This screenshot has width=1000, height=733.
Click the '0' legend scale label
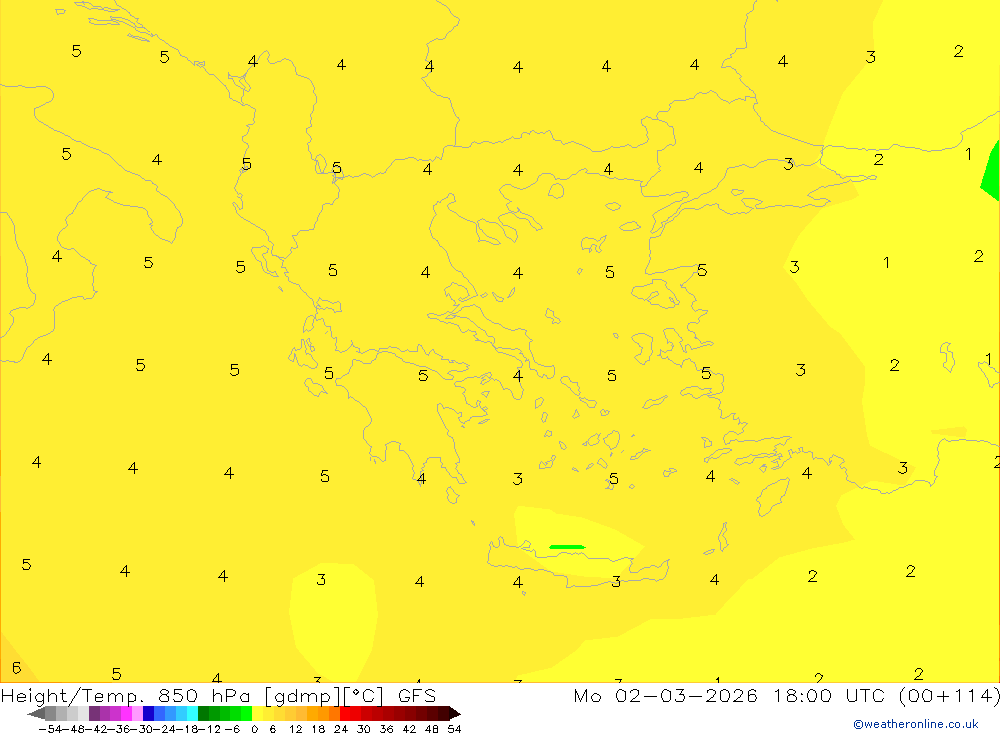pos(254,729)
